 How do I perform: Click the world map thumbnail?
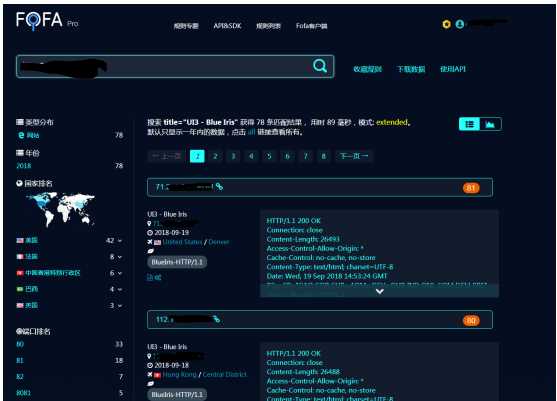pos(60,210)
